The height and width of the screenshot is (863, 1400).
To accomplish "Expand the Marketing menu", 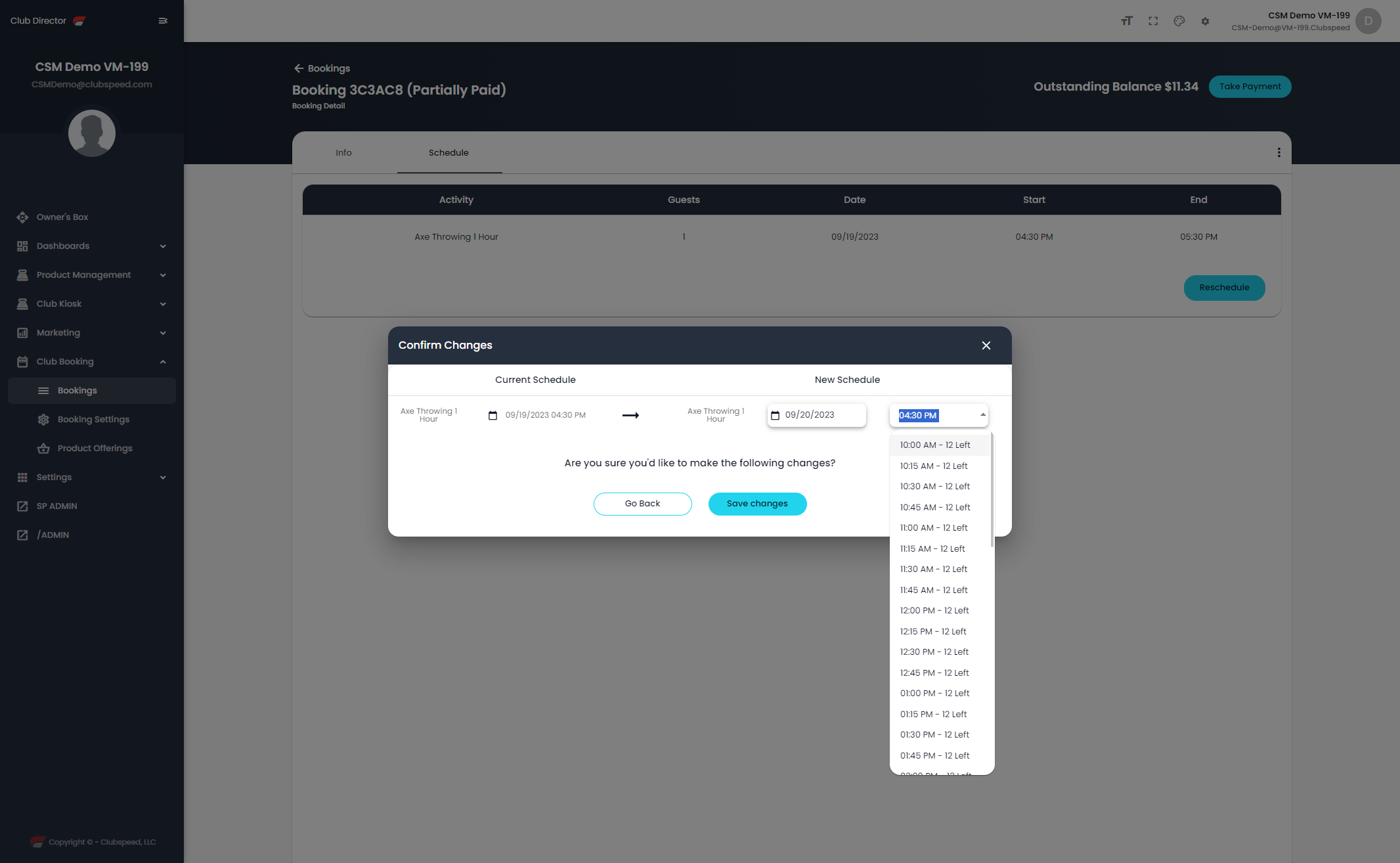I will (92, 333).
